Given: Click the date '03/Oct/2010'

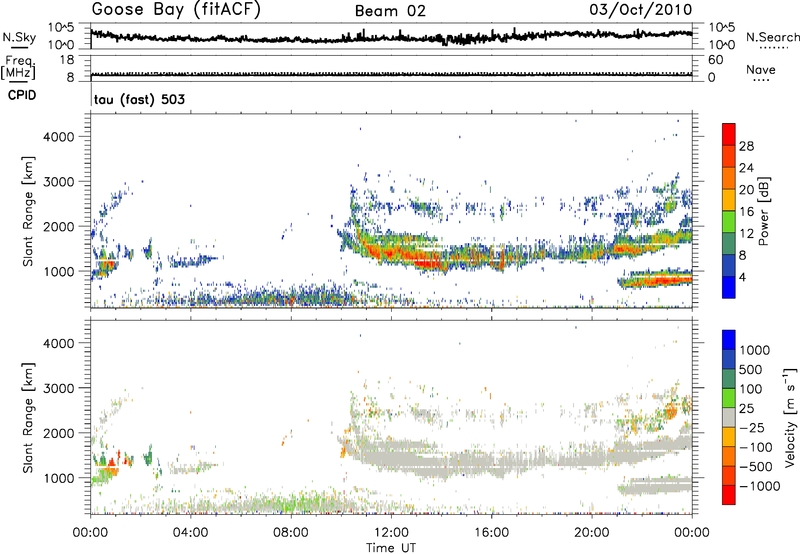Looking at the screenshot, I should (x=641, y=9).
